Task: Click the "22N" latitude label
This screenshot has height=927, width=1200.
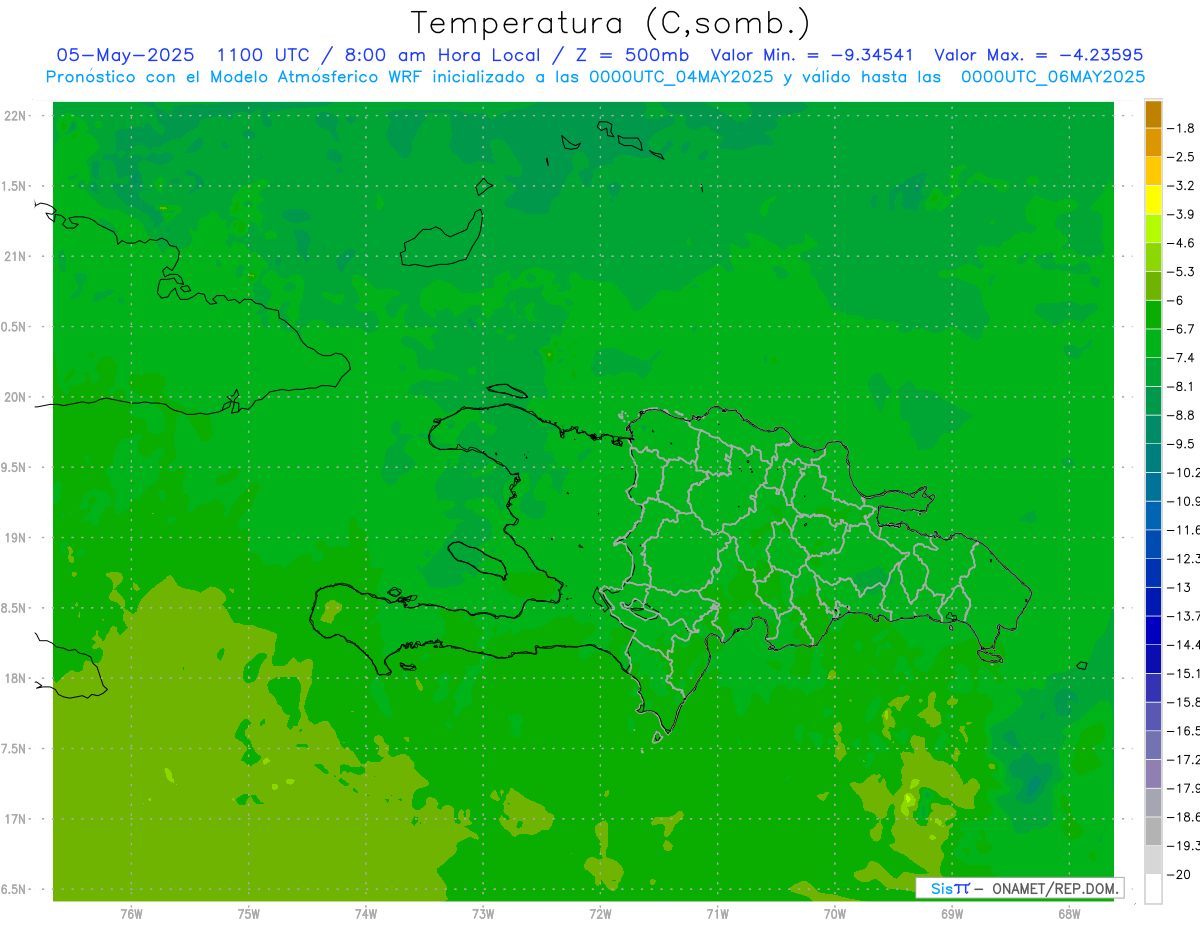Action: coord(16,116)
